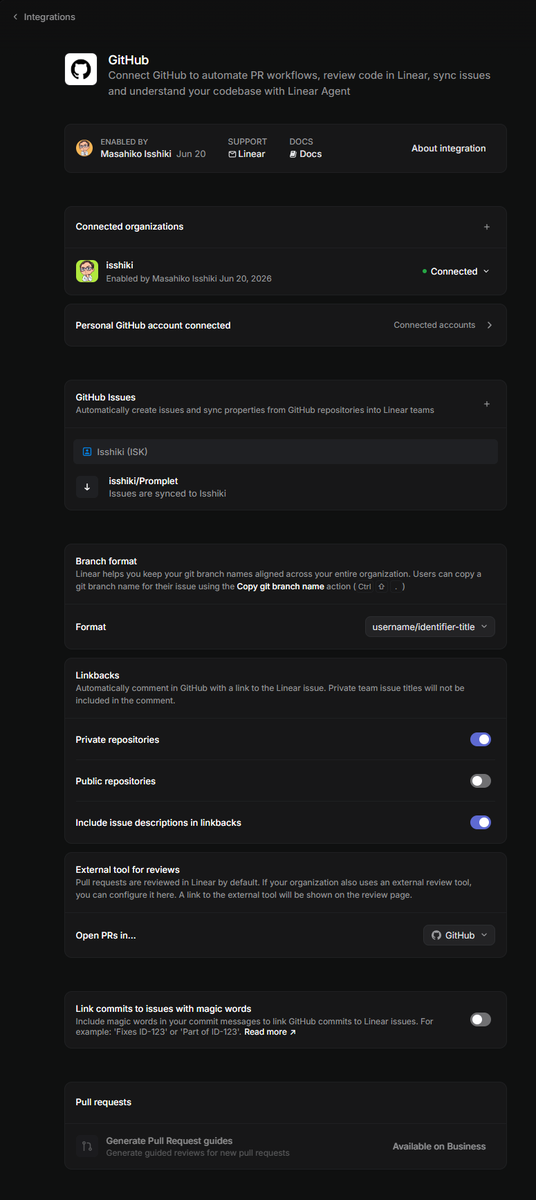
Task: Click the Pull Request guides icon
Action: click(87, 1146)
